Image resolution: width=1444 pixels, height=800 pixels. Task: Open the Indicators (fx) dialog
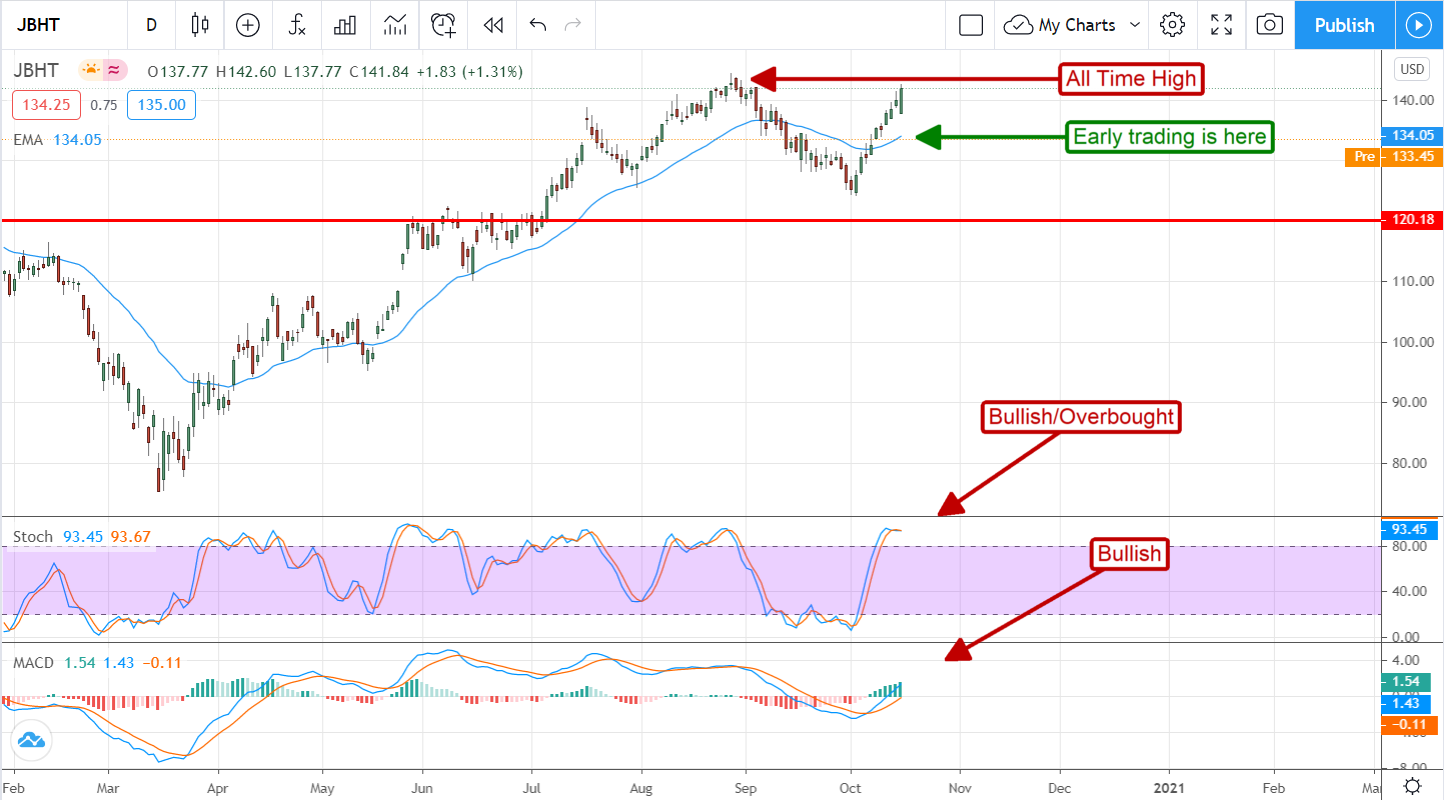(297, 25)
